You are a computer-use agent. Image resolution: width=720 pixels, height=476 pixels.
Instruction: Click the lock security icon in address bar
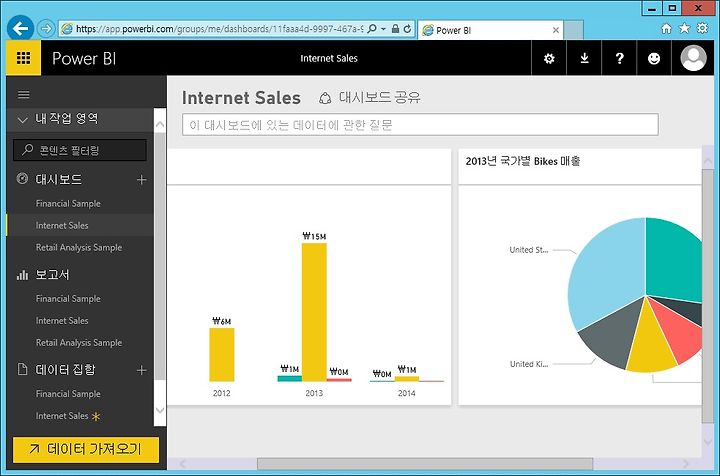[x=395, y=29]
